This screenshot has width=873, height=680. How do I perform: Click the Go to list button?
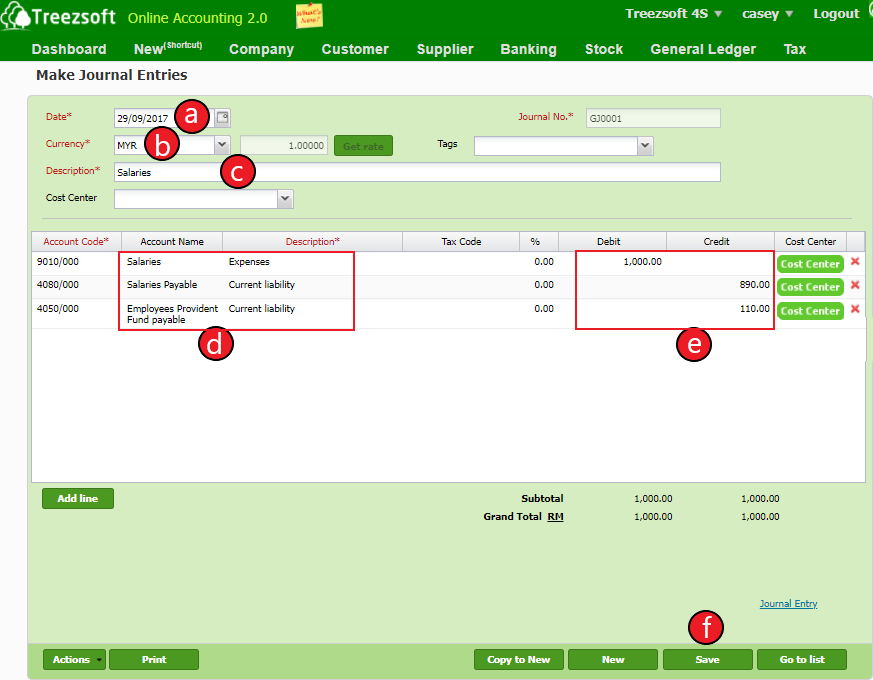(802, 659)
